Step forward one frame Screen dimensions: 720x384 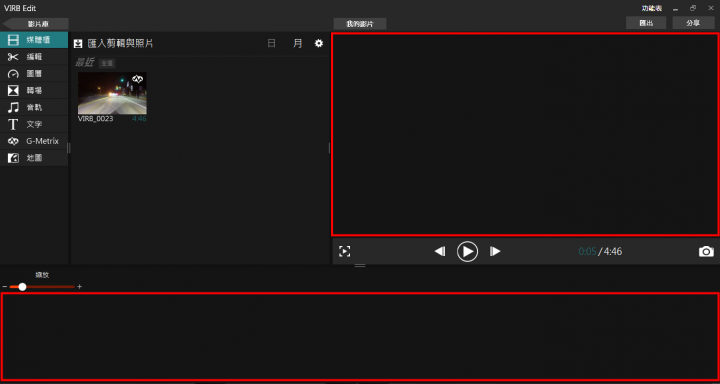495,251
